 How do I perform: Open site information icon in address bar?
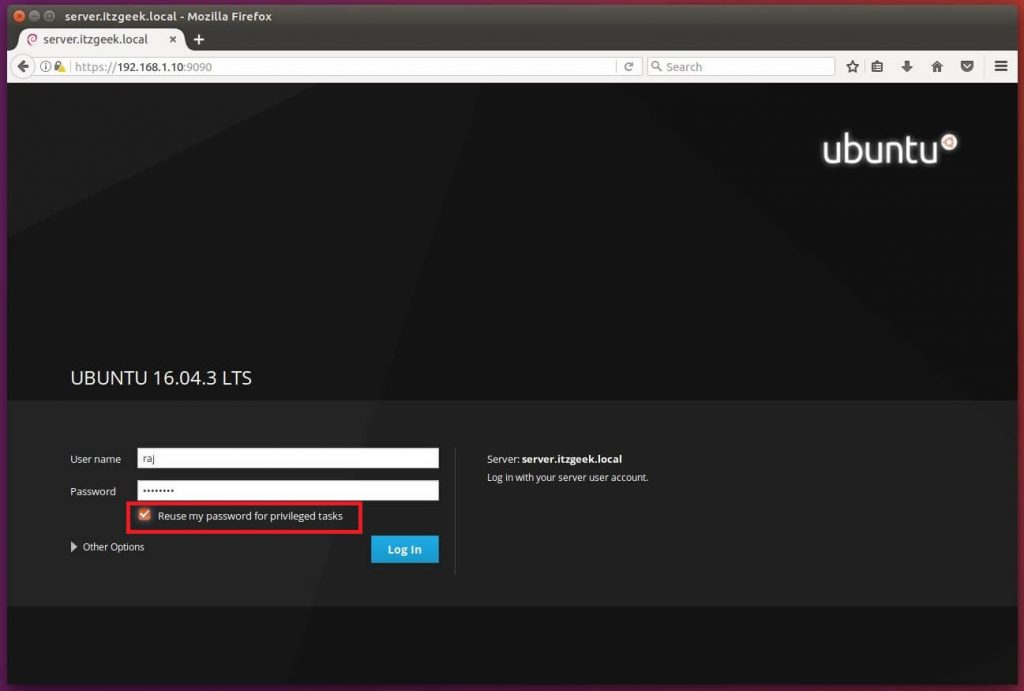pos(45,67)
